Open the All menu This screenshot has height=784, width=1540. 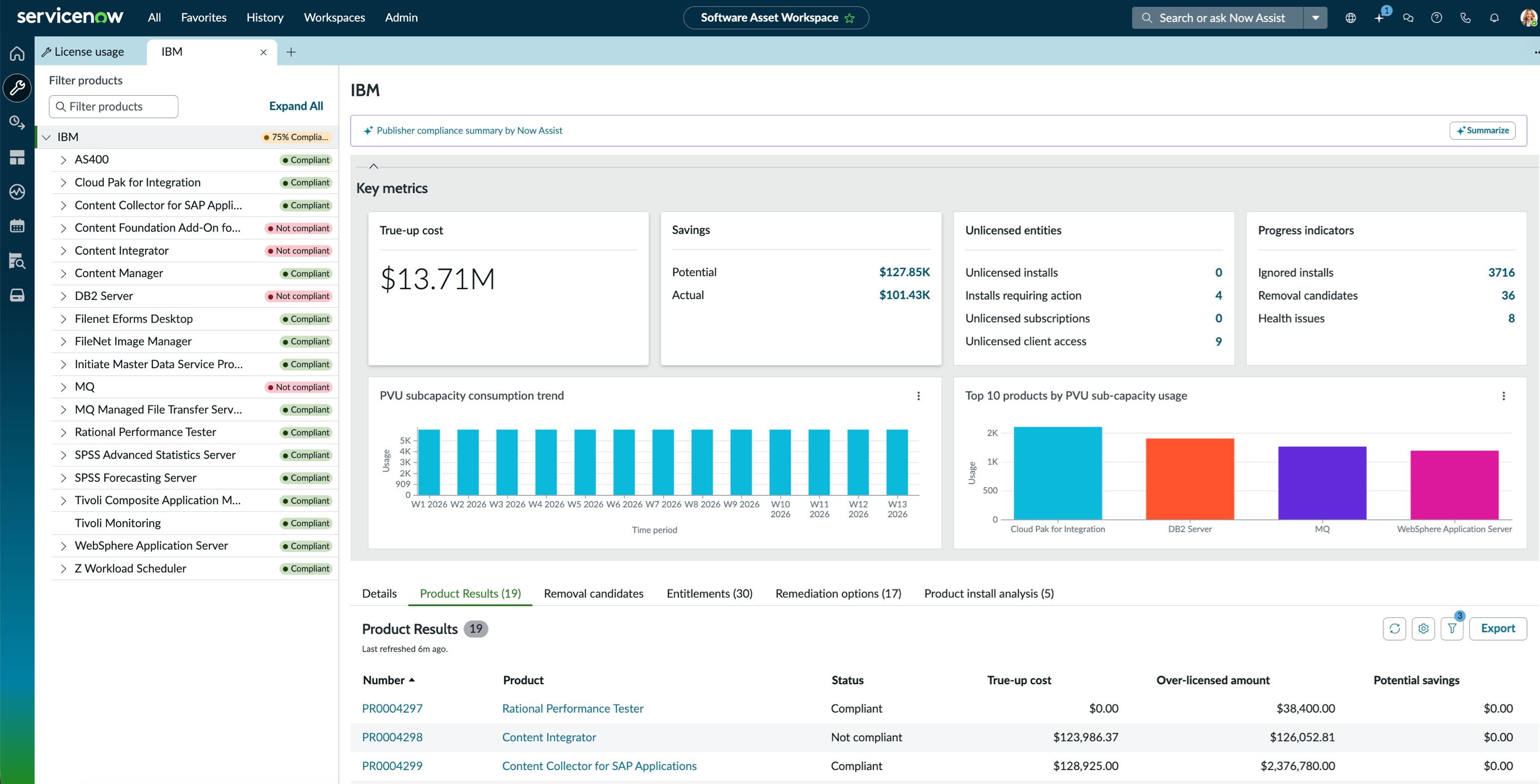(x=154, y=18)
